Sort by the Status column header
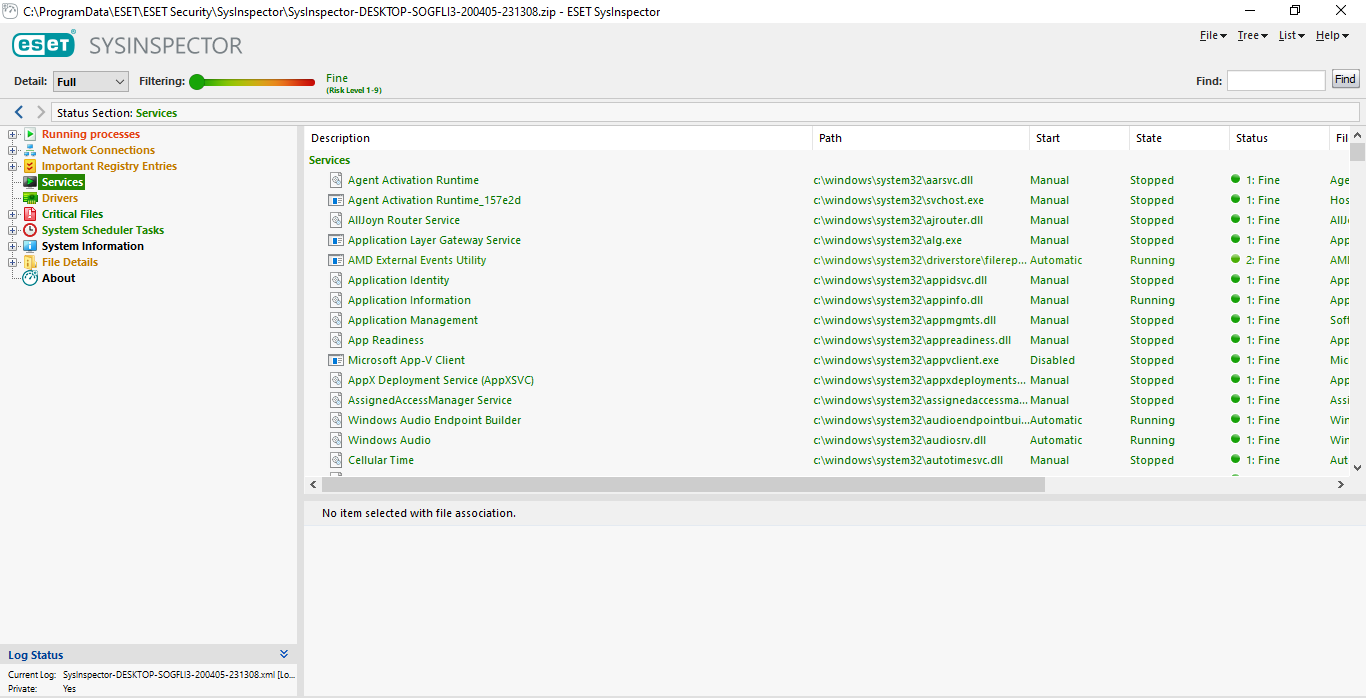This screenshot has width=1366, height=698. [x=1279, y=138]
